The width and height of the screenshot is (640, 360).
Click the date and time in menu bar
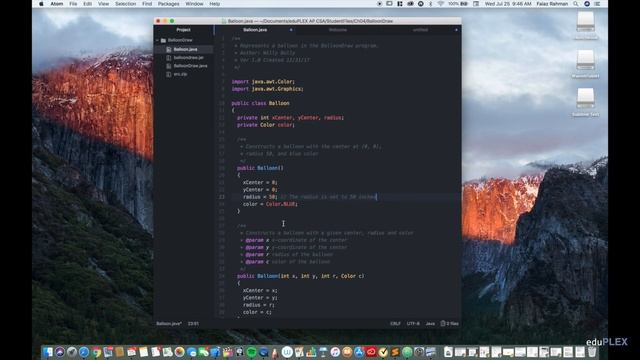(508, 4)
